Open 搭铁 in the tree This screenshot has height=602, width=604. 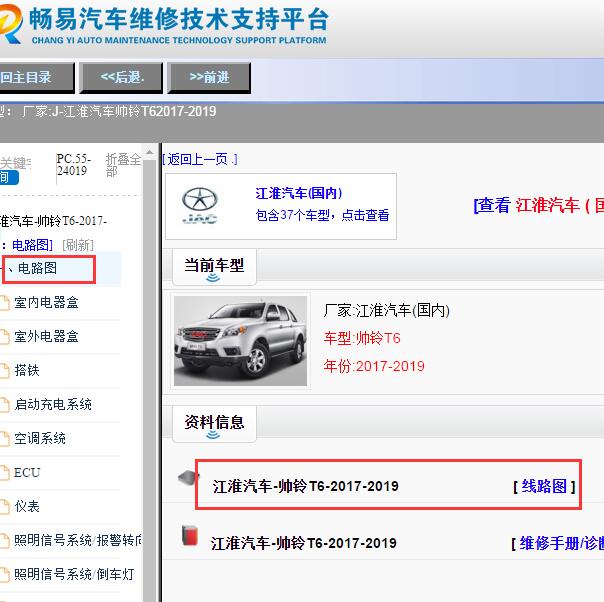27,371
